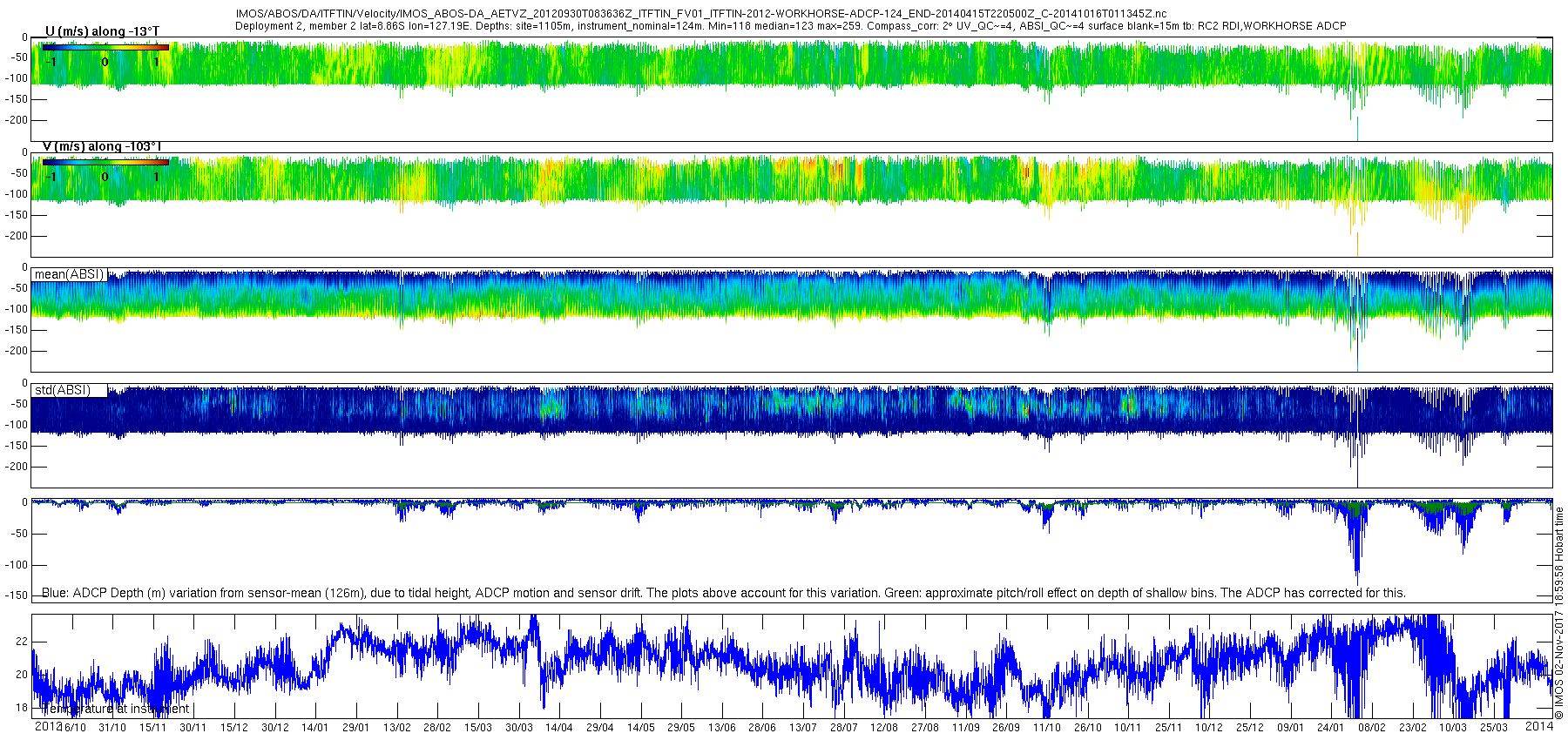
Task: Select the 'V (m/s) along -103°T' panel title
Action: [x=102, y=146]
